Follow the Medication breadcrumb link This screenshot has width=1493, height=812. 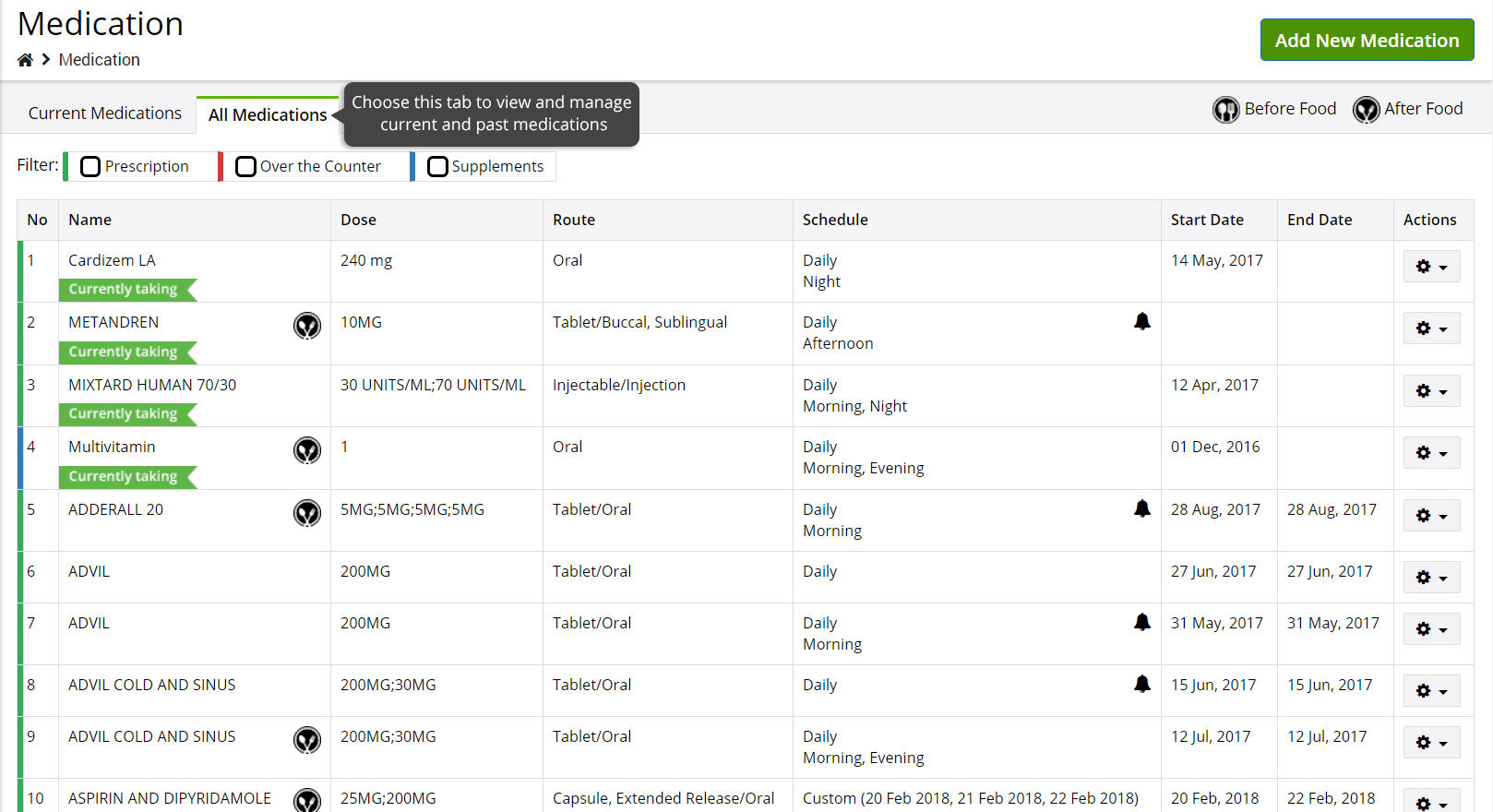100,60
